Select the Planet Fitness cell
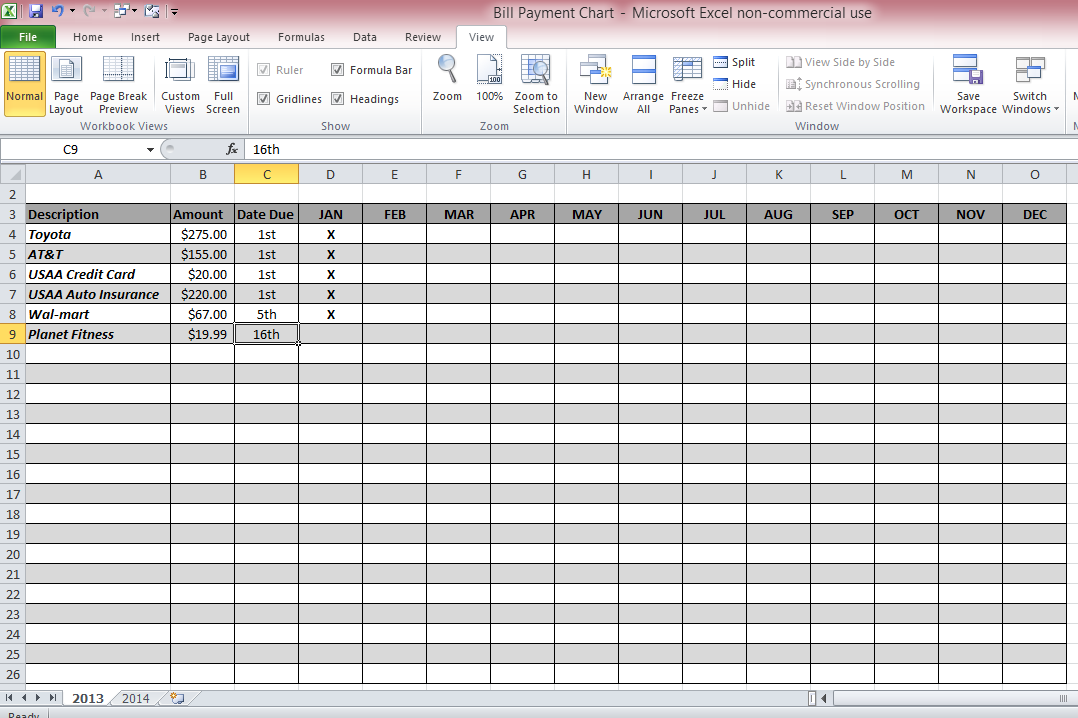The image size is (1078, 718). click(x=98, y=334)
